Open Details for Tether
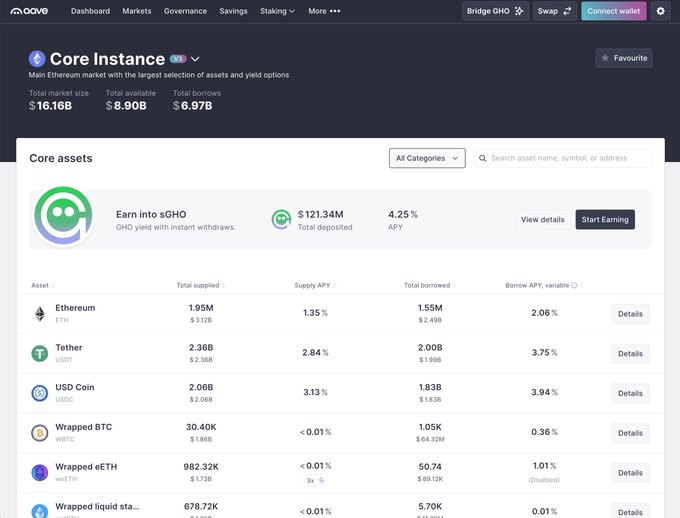 [631, 354]
